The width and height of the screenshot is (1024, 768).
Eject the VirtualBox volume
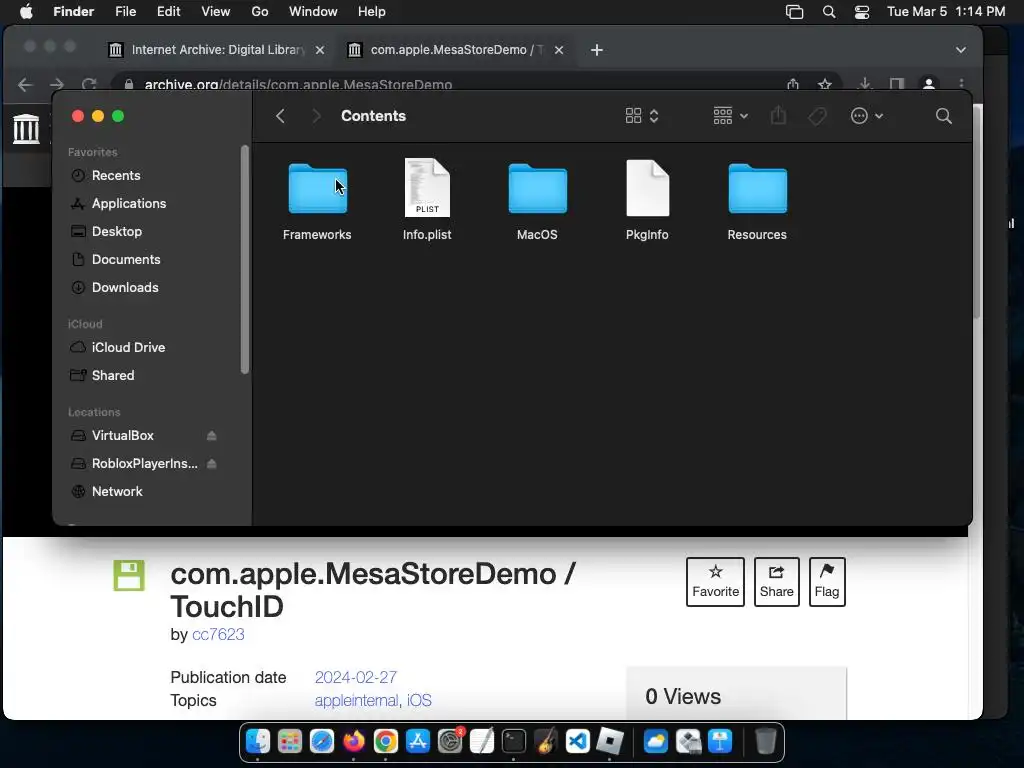[x=211, y=436]
